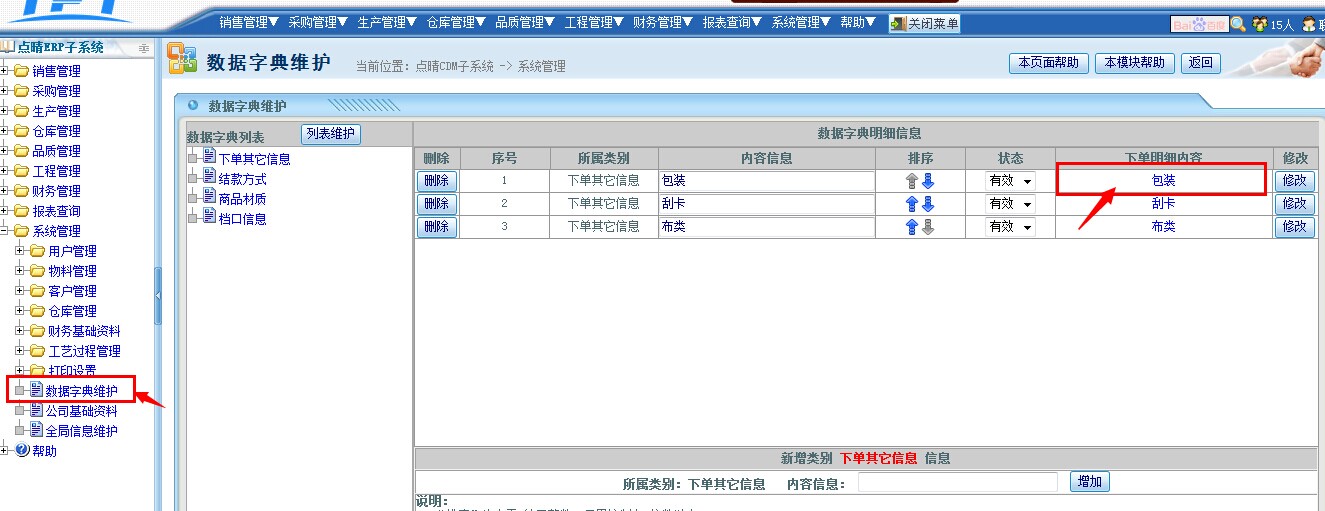Viewport: 1325px width, 511px height.
Task: Move row 1 (包装) down with blue arrow
Action: click(x=927, y=181)
